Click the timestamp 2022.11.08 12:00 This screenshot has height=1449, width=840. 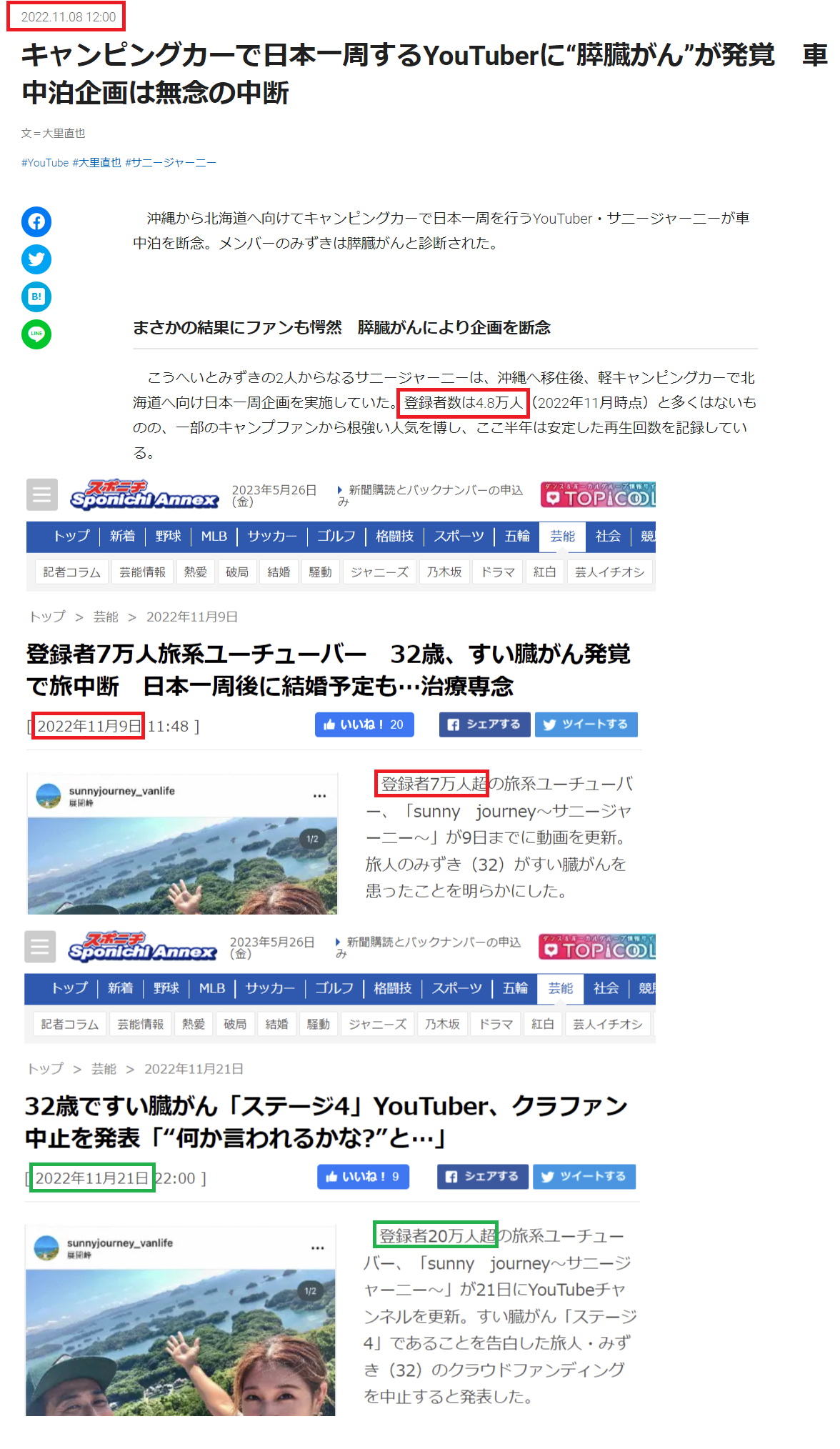tap(68, 17)
